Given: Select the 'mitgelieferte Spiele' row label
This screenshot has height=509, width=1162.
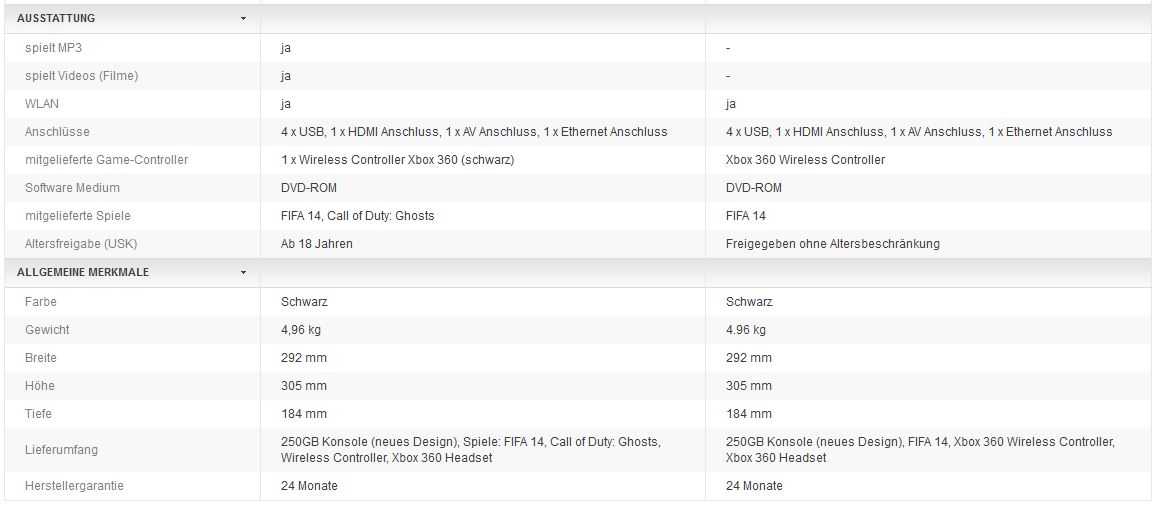Looking at the screenshot, I should click(78, 216).
